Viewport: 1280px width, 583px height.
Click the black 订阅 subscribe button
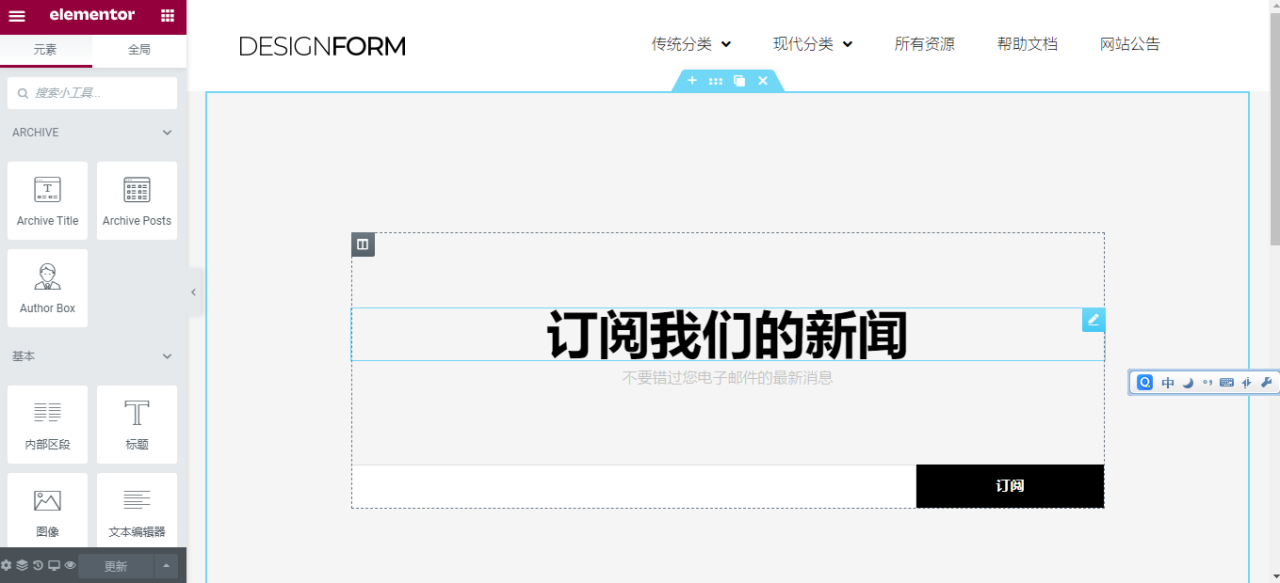click(1009, 486)
